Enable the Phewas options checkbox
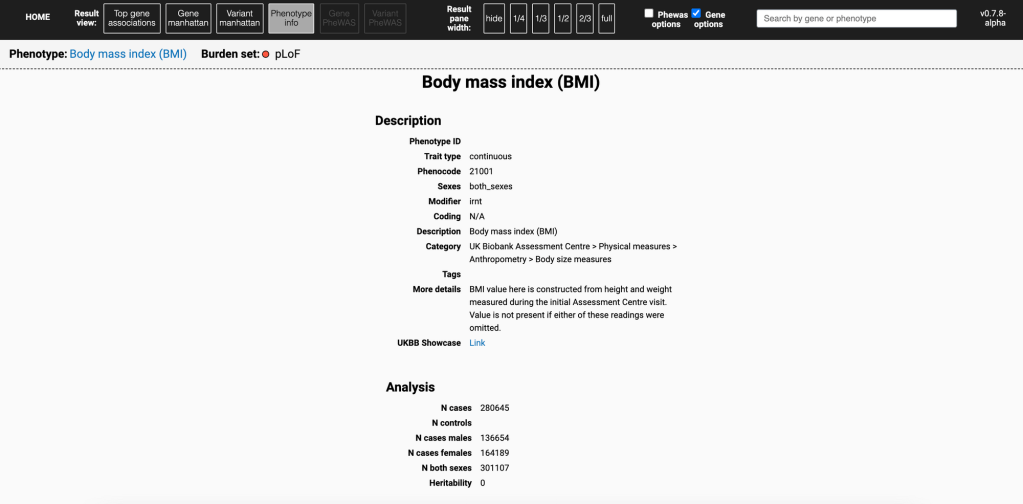 point(649,13)
